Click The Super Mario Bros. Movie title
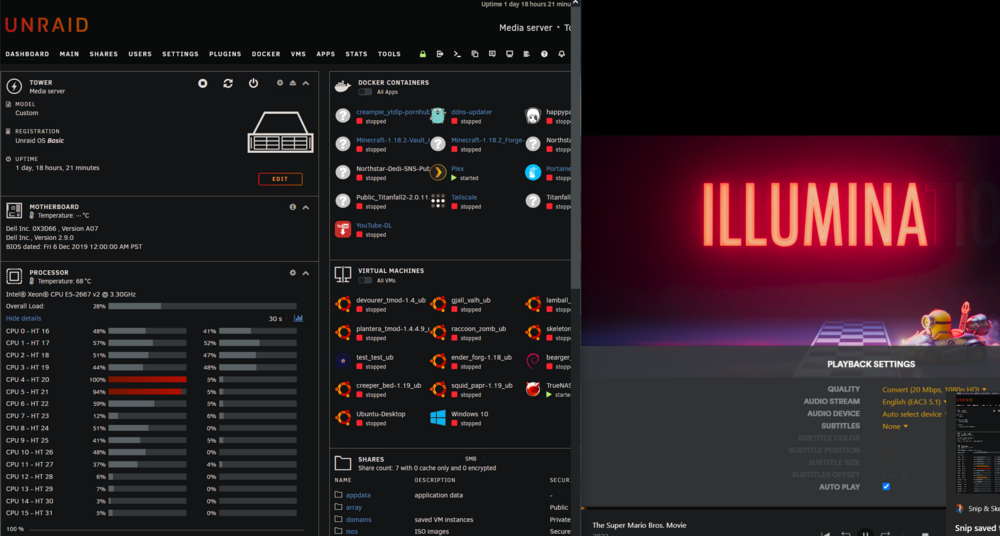The height and width of the screenshot is (536, 1000). [639, 525]
